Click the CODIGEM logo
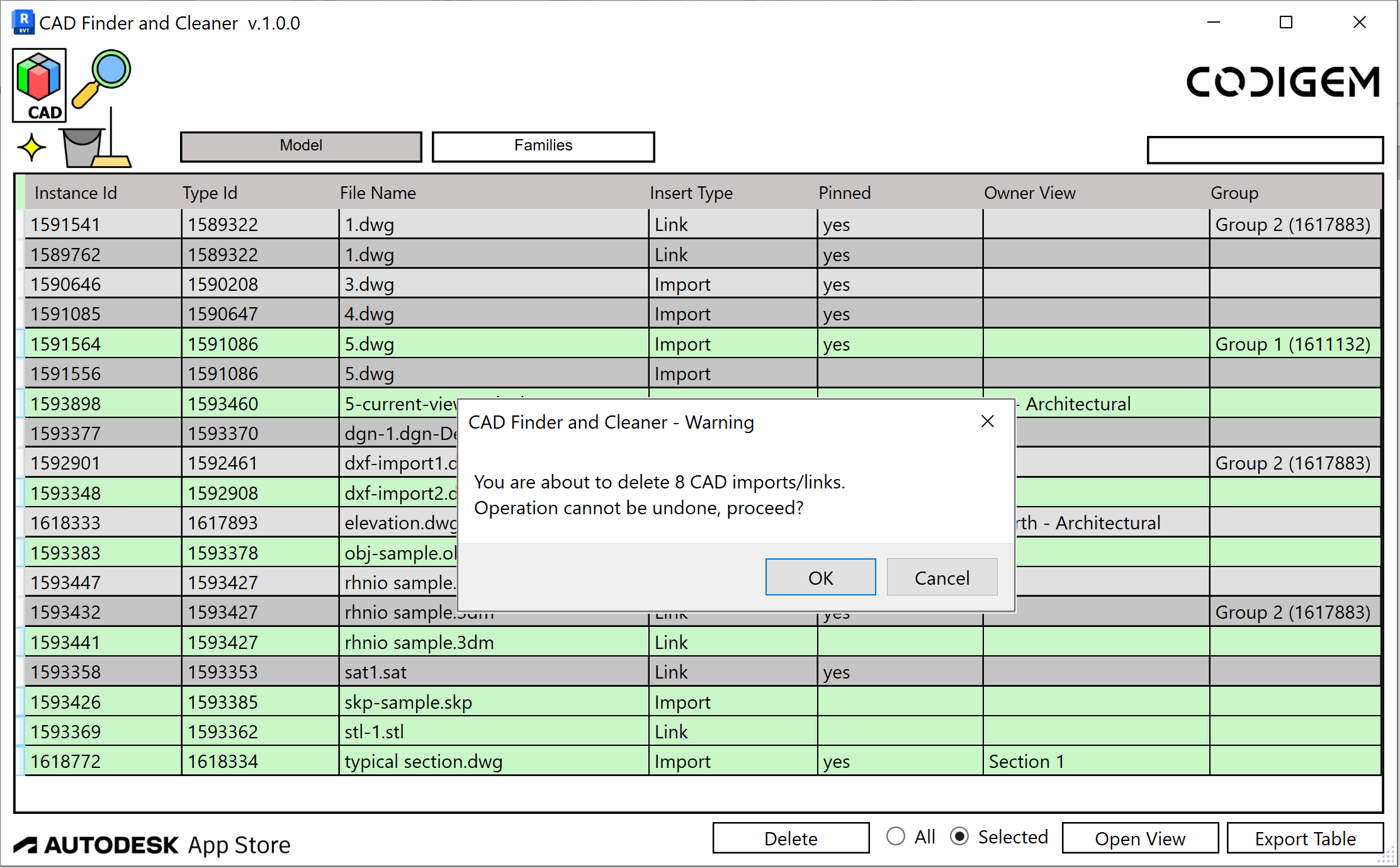Viewport: 1400px width, 868px height. click(x=1282, y=82)
